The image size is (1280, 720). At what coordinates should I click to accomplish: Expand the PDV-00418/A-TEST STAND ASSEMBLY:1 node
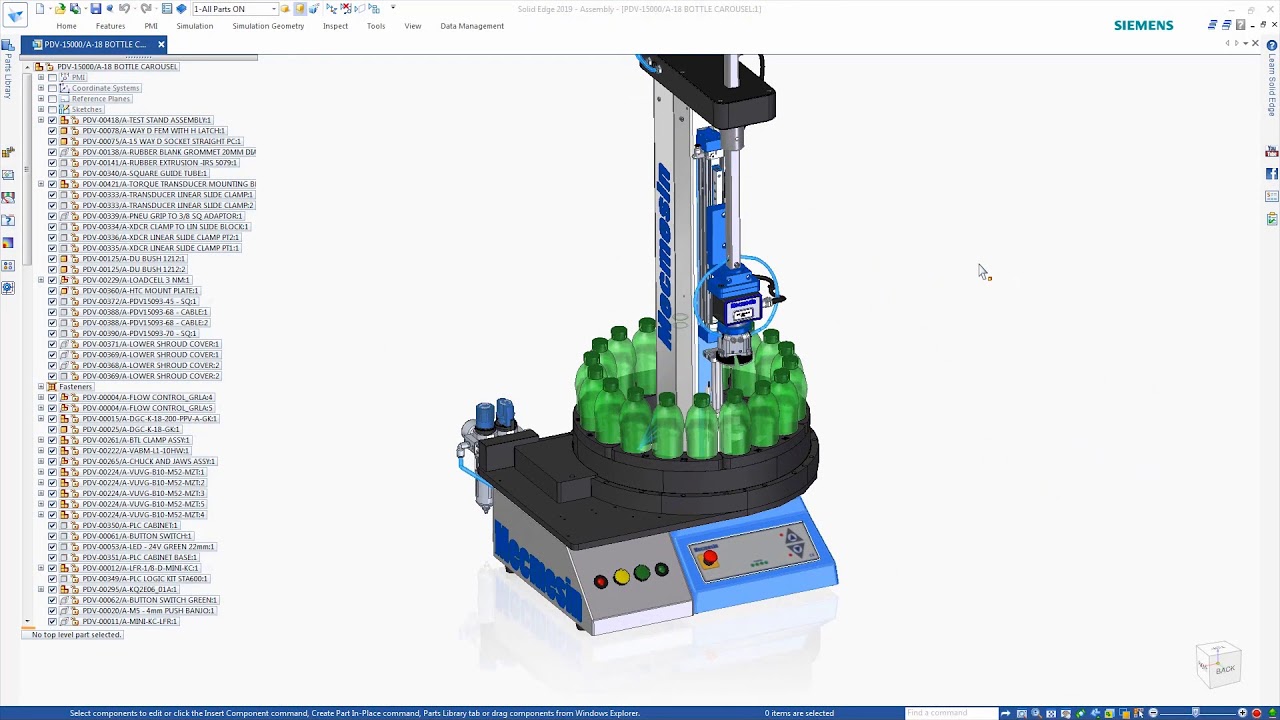(x=41, y=120)
